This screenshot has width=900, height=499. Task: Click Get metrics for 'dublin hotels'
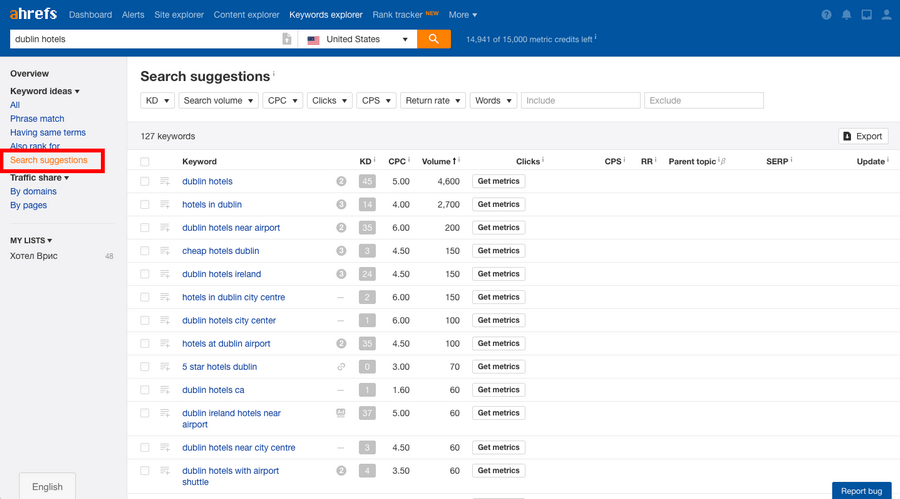point(498,181)
